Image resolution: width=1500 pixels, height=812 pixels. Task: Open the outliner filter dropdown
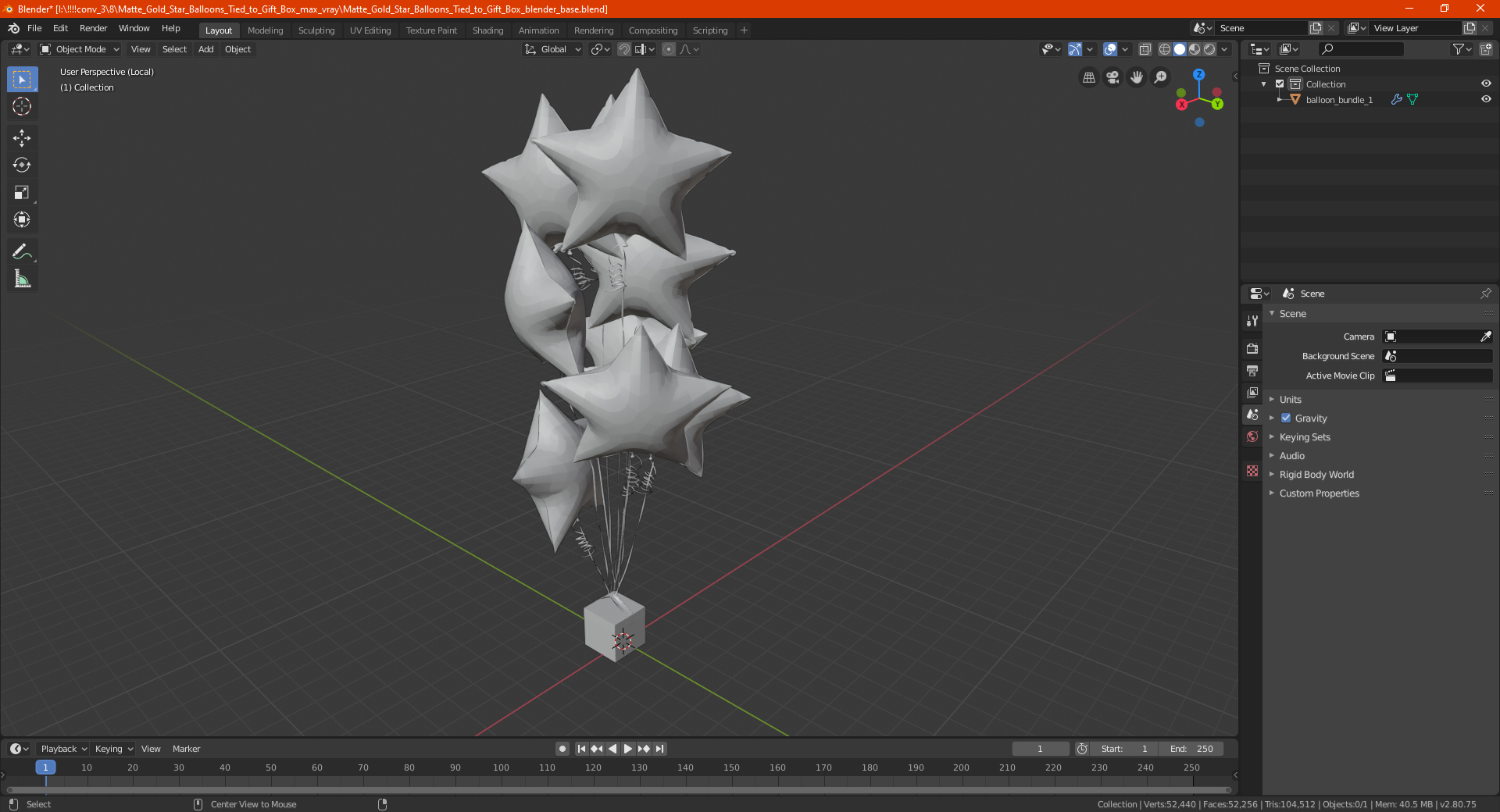point(1462,49)
